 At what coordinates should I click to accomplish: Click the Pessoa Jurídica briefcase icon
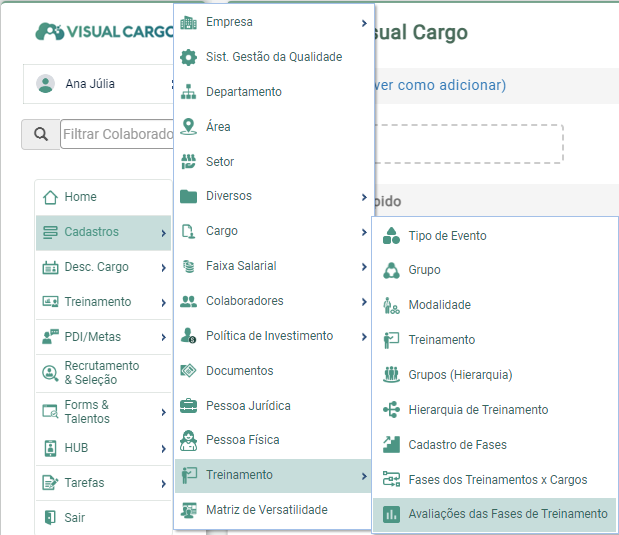pyautogui.click(x=188, y=405)
